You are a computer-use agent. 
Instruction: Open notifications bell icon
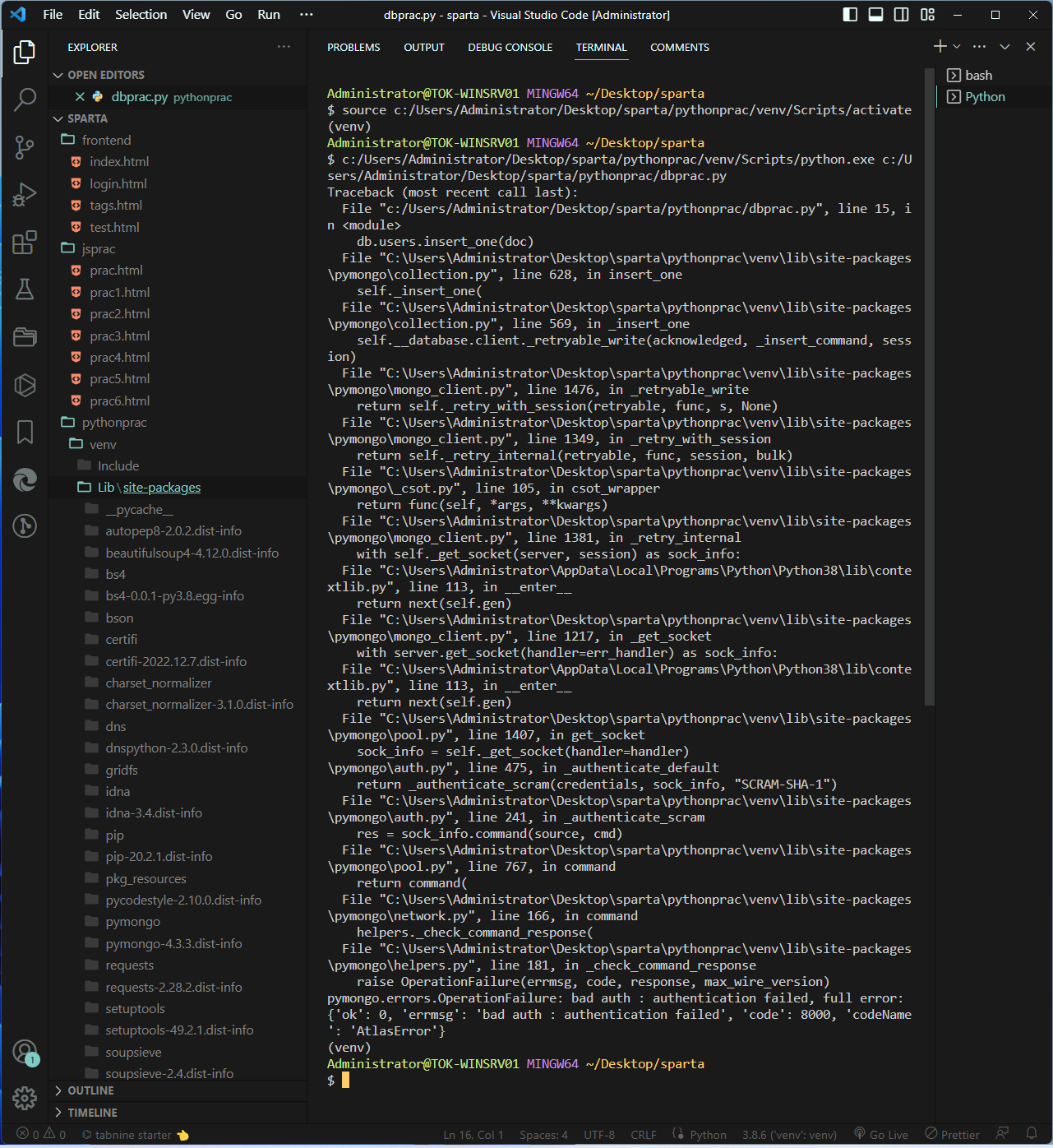1032,1134
